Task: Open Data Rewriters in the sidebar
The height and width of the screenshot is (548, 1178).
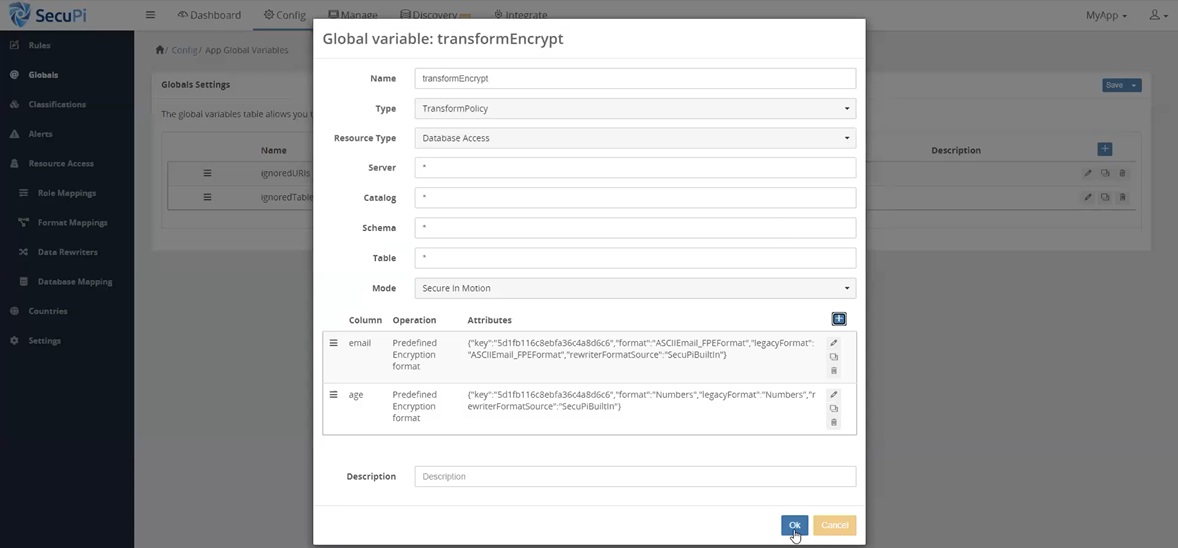Action: click(68, 252)
